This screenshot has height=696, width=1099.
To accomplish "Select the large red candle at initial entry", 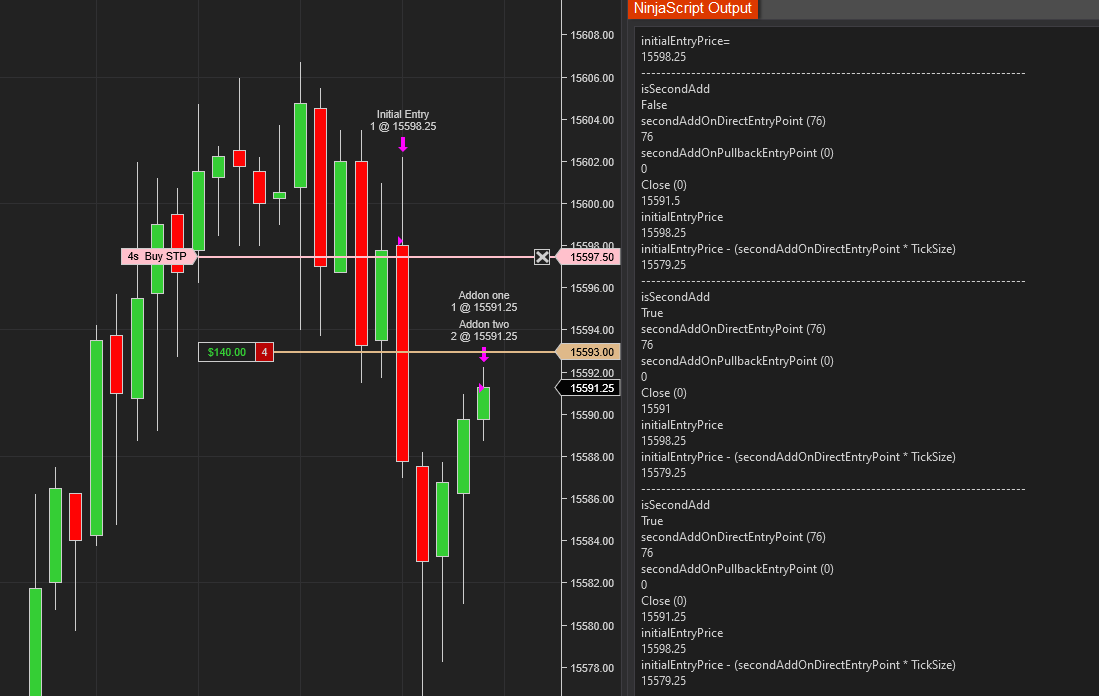I will point(402,353).
